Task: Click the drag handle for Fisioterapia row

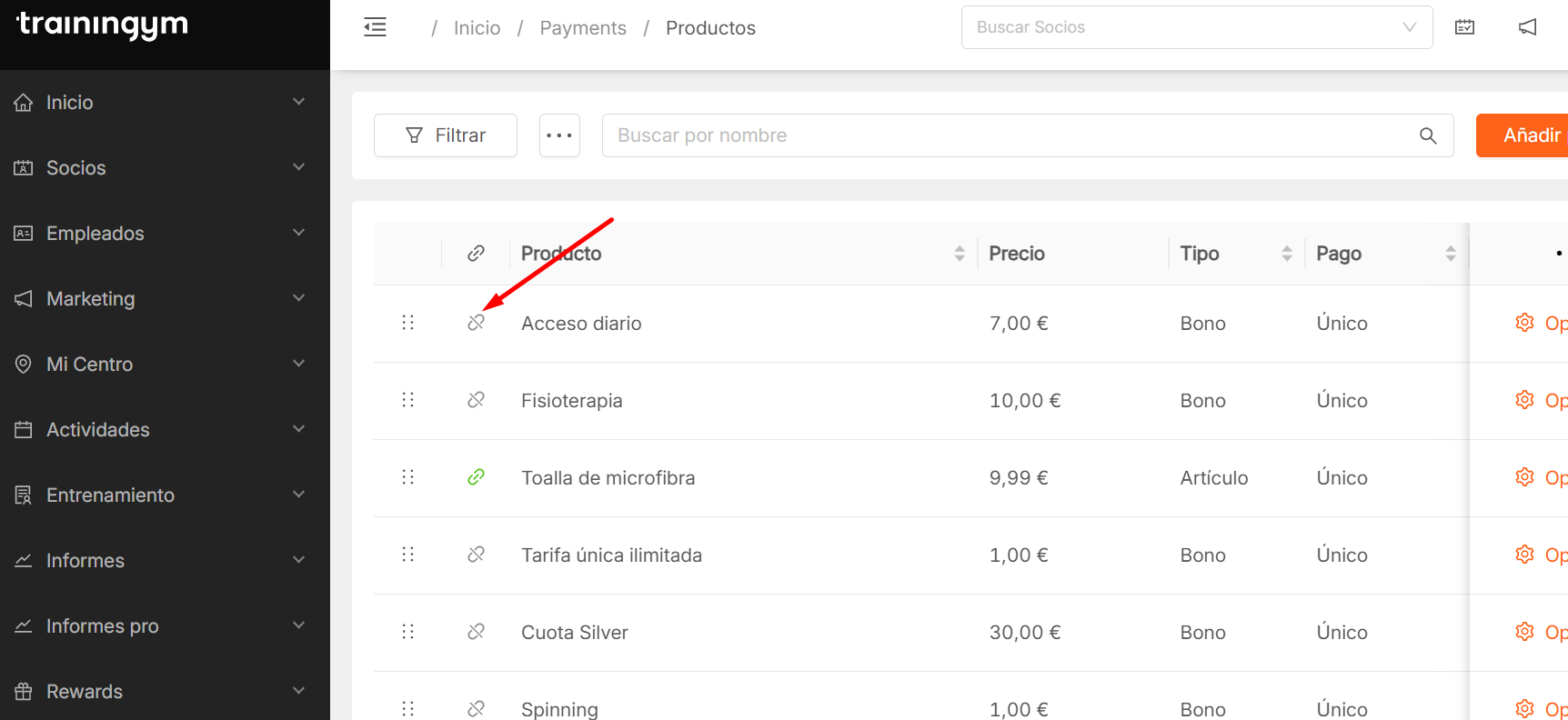Action: [407, 400]
